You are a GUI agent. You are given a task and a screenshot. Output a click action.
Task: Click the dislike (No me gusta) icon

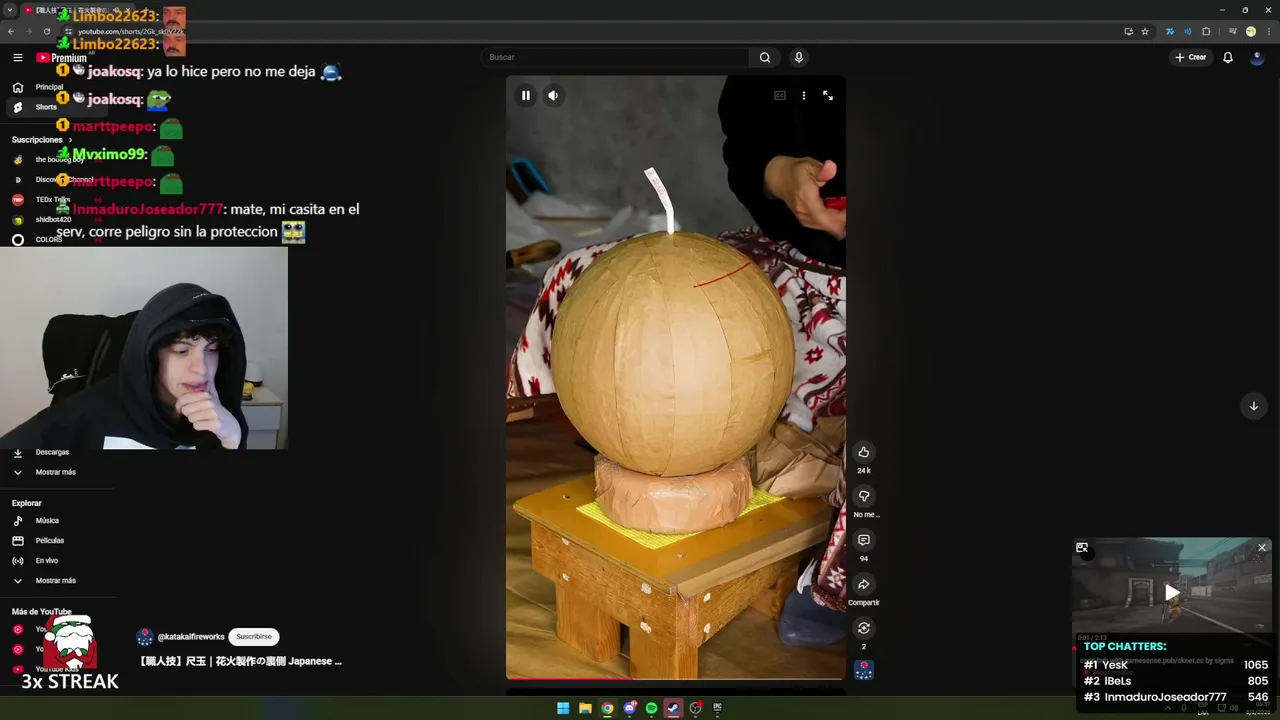[864, 496]
